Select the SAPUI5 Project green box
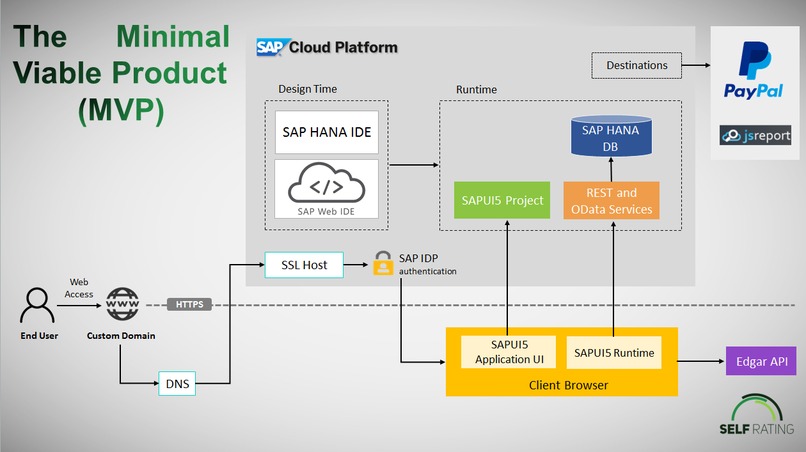This screenshot has width=806, height=452. (x=502, y=200)
